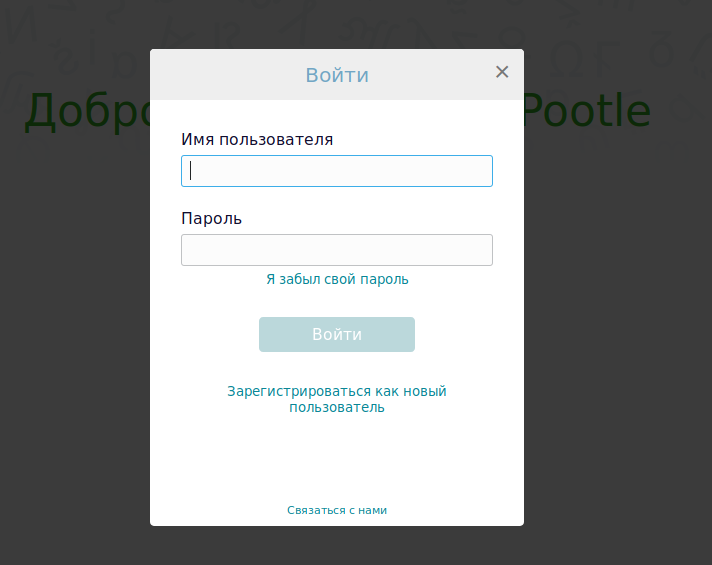The width and height of the screenshot is (712, 565).
Task: Focus the Имя пользователя input field
Action: [x=337, y=171]
